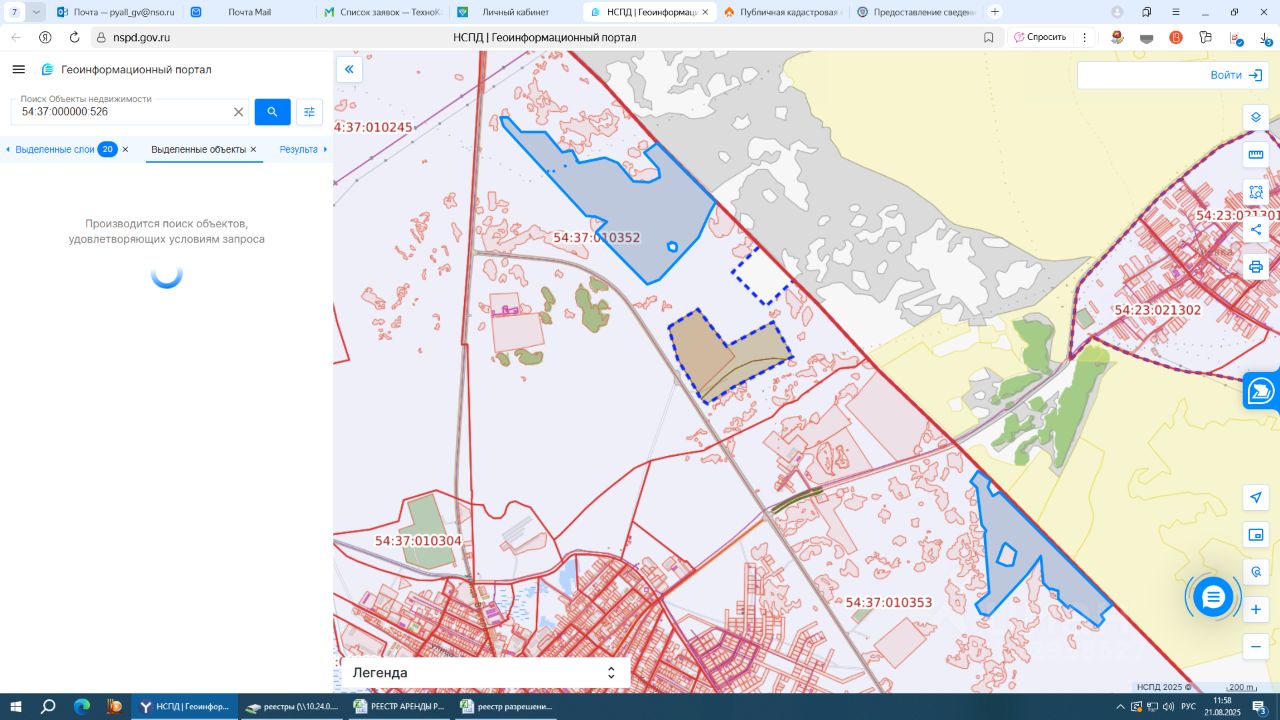Expand the Легенда panel
The image size is (1280, 720).
[485, 673]
